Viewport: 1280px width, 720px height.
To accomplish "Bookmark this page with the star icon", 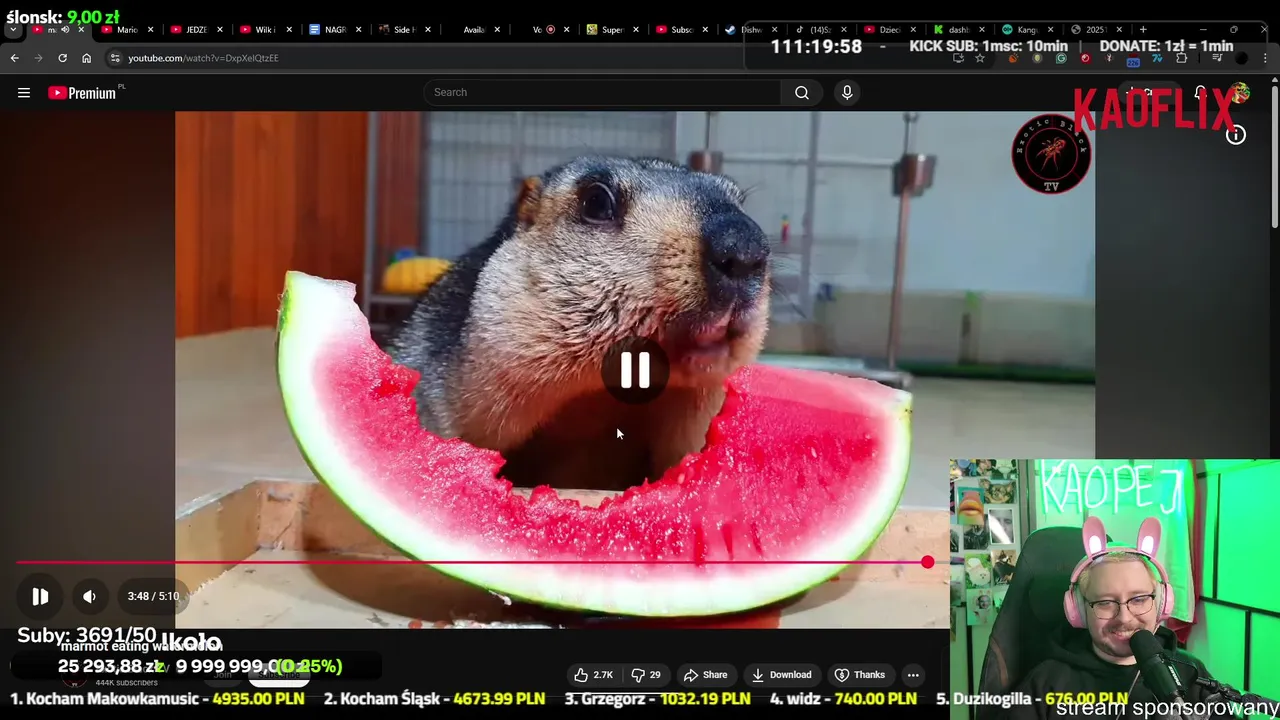I will (x=980, y=58).
